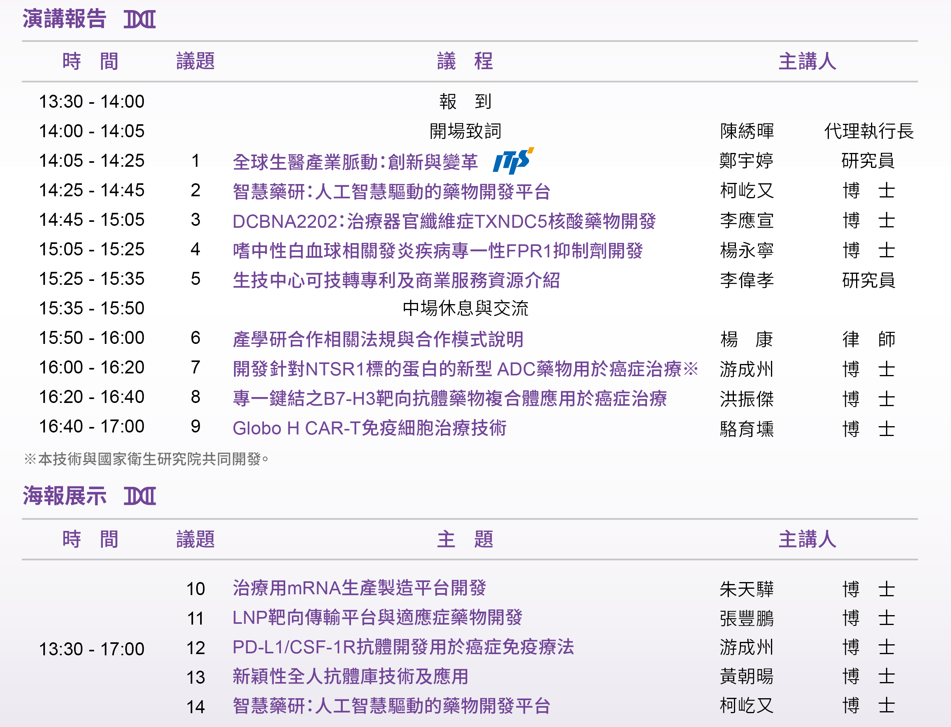The width and height of the screenshot is (951, 727).
Task: Click the title 代理執行長
Action: (869, 131)
